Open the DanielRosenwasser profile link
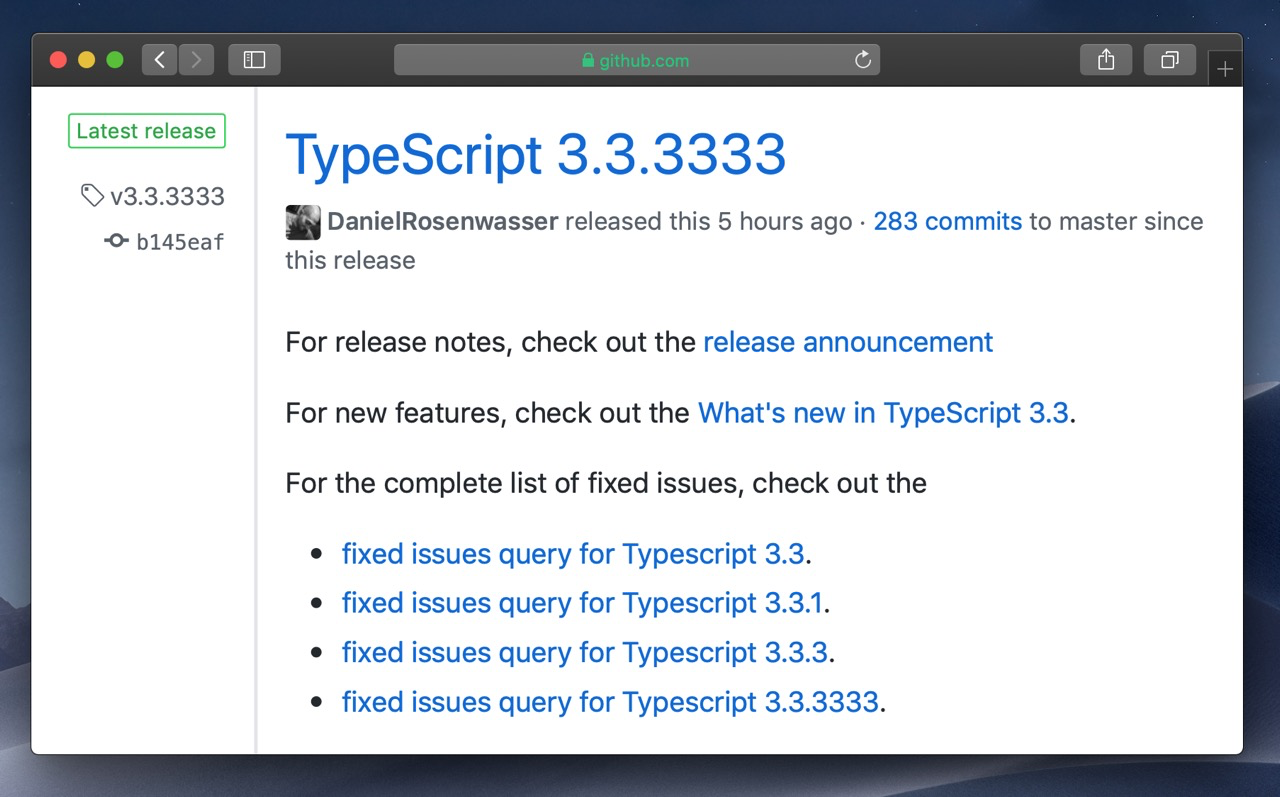This screenshot has height=797, width=1280. coord(443,222)
